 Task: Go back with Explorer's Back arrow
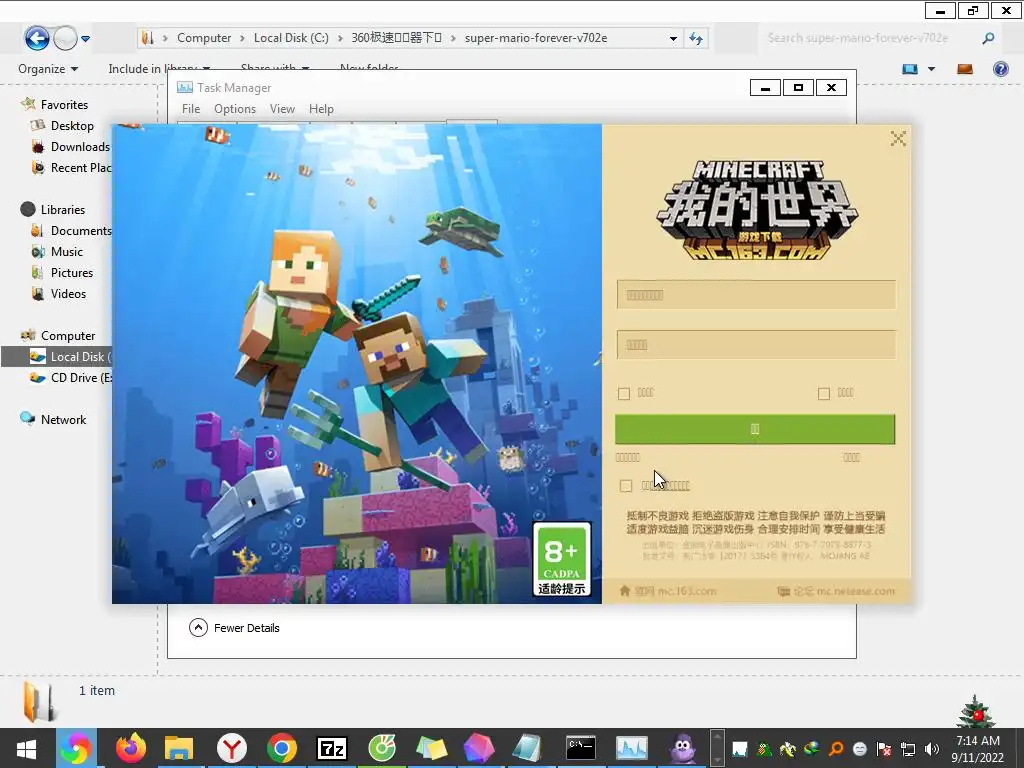pyautogui.click(x=37, y=39)
